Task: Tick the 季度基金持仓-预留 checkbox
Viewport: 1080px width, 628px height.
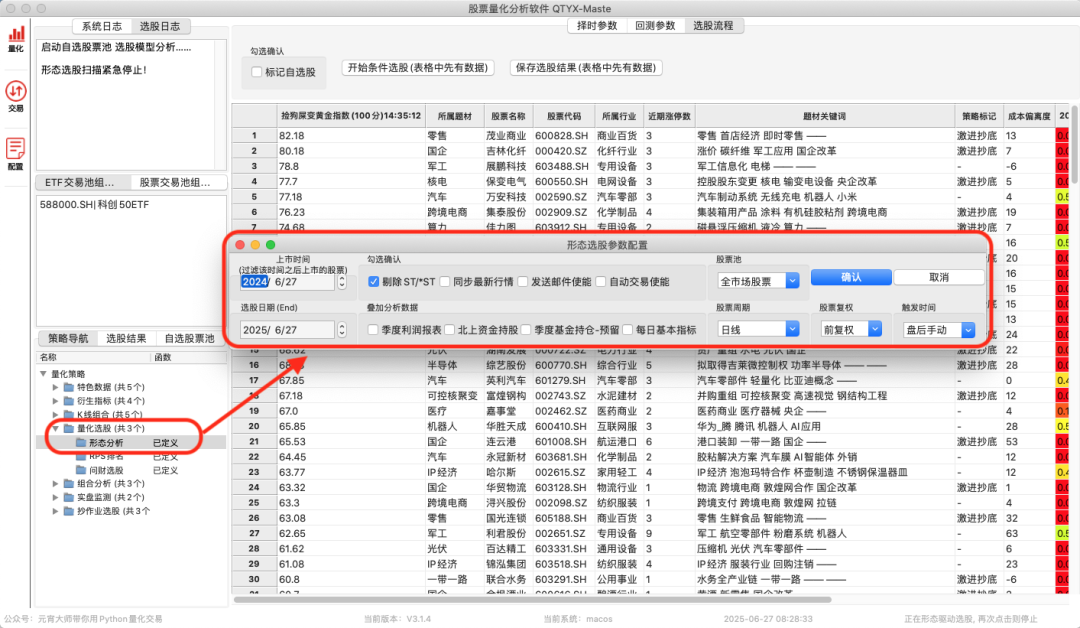Action: point(526,330)
